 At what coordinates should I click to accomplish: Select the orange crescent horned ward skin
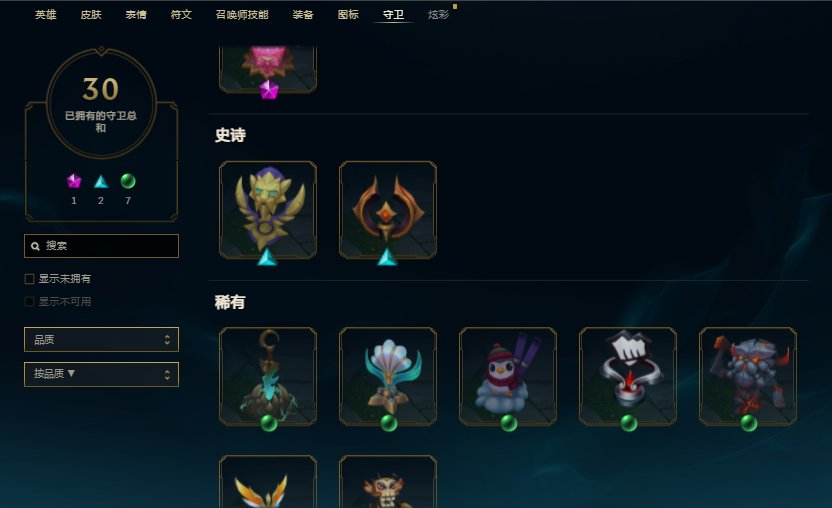(x=388, y=210)
